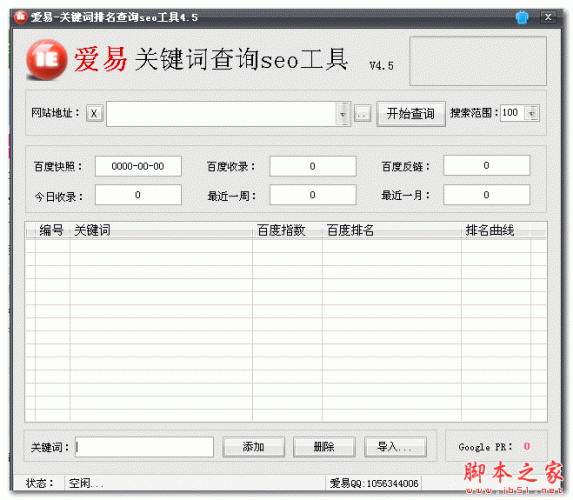The image size is (573, 500).
Task: Click the 关键词 input box at bottom
Action: (x=145, y=447)
